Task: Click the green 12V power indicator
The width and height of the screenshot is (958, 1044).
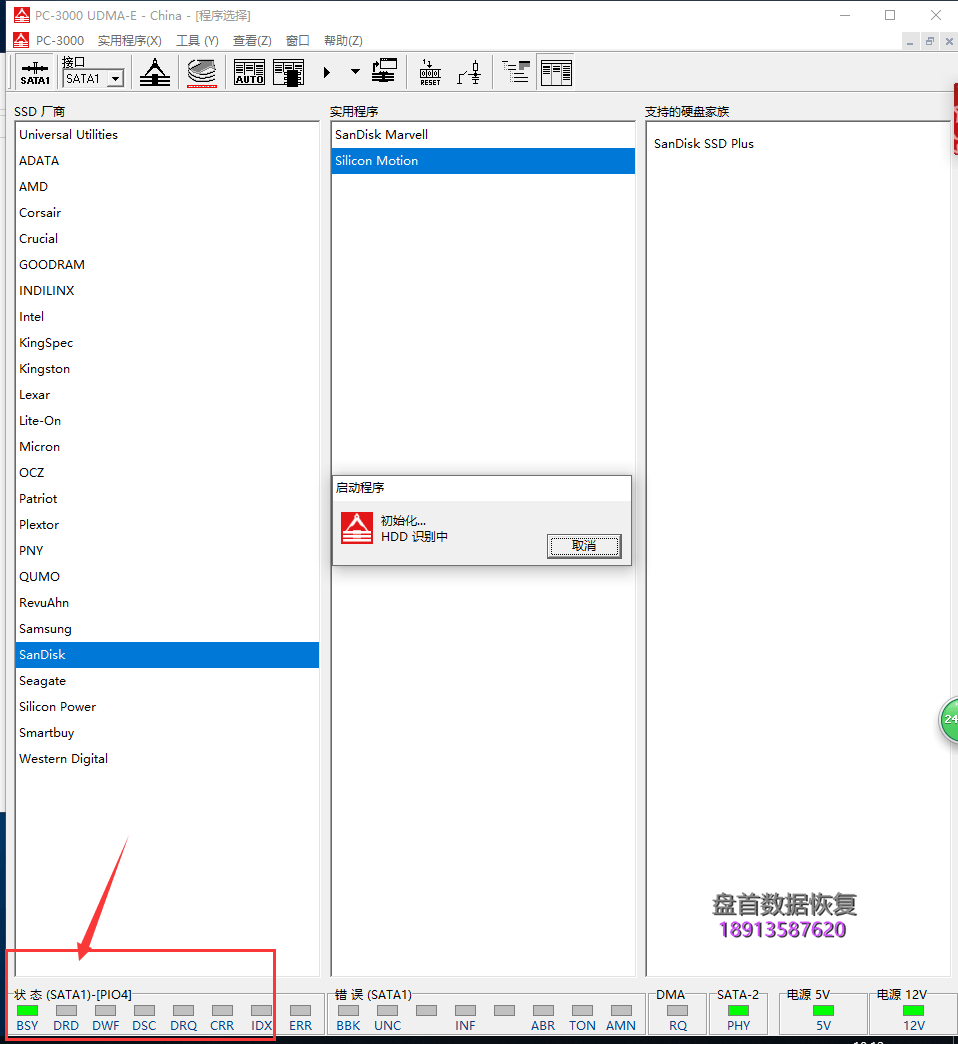Action: tap(913, 1010)
